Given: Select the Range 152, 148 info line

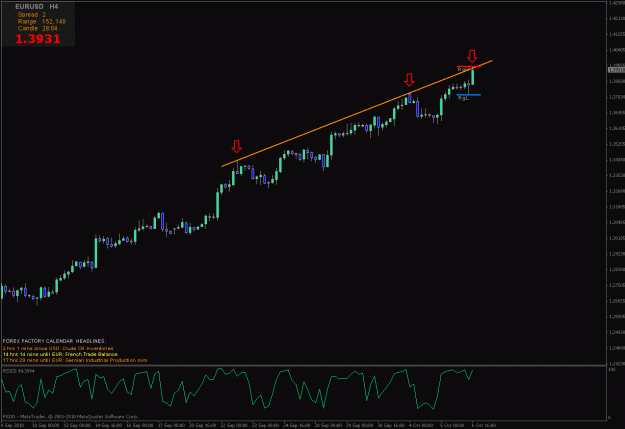Looking at the screenshot, I should tap(42, 22).
